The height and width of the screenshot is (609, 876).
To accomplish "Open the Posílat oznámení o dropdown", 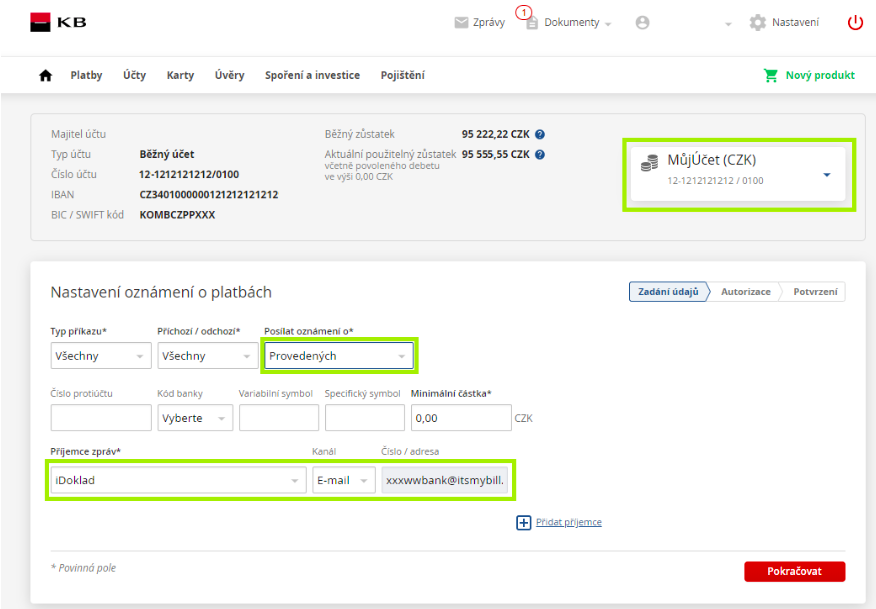I will click(x=339, y=356).
